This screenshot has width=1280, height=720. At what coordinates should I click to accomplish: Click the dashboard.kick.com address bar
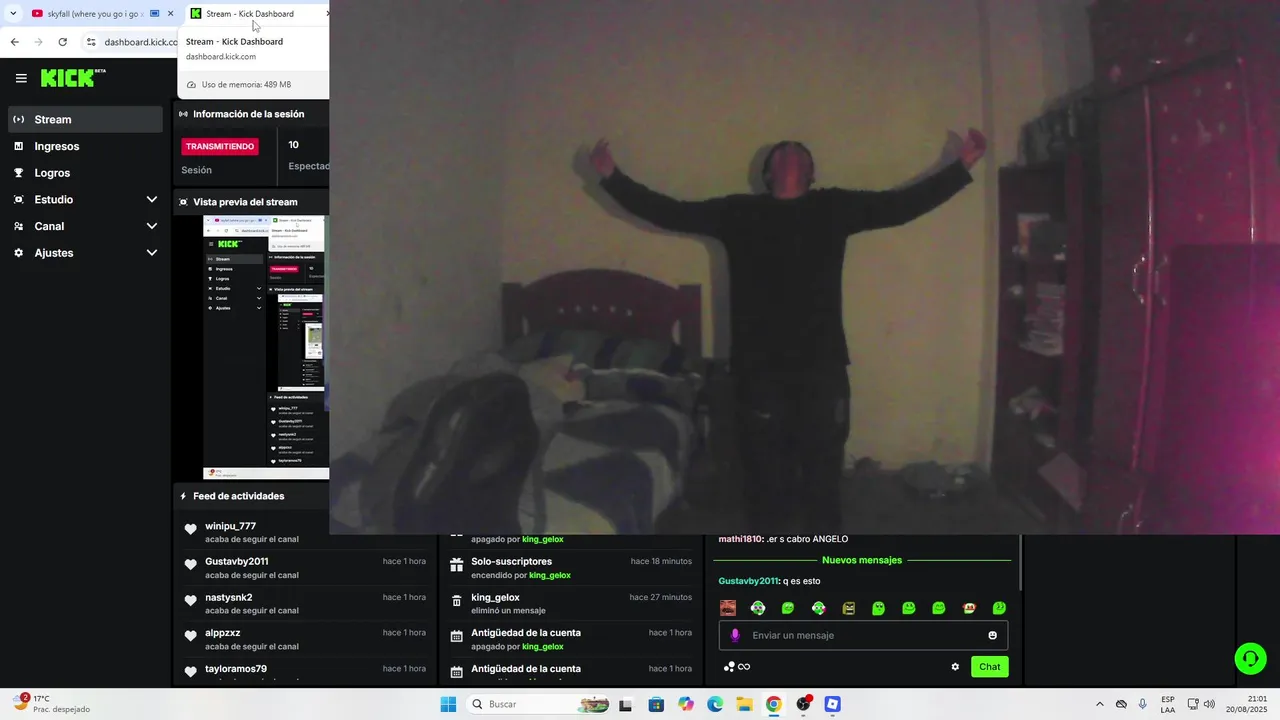[140, 42]
